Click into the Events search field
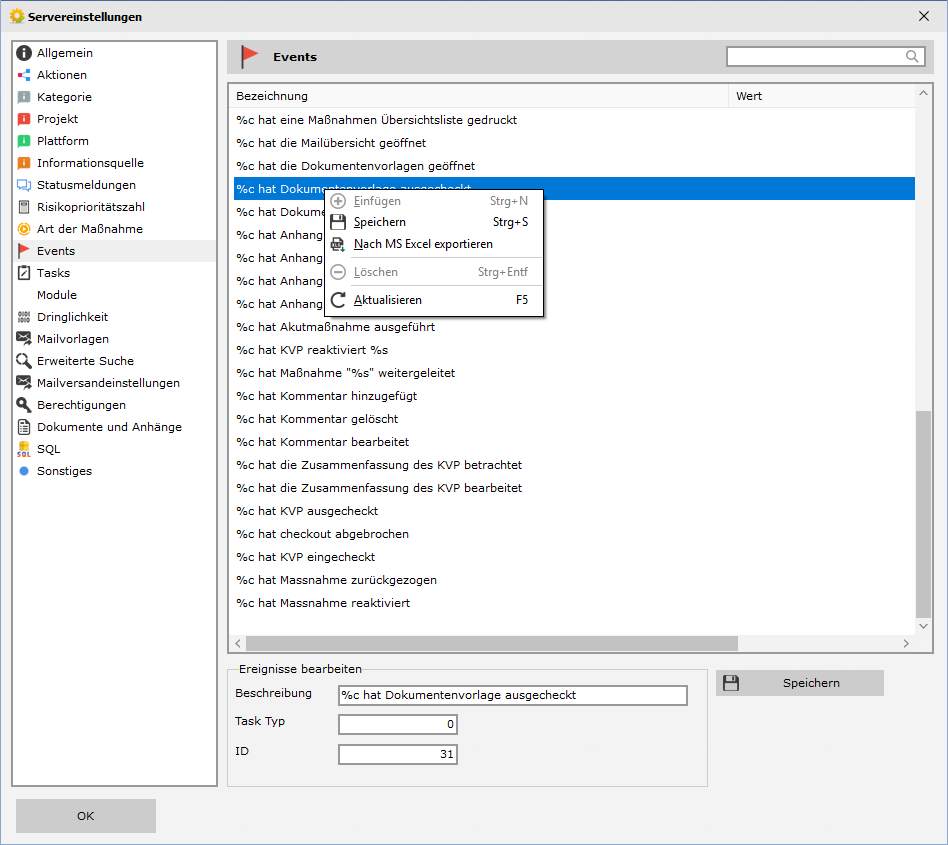This screenshot has height=845, width=948. click(816, 57)
